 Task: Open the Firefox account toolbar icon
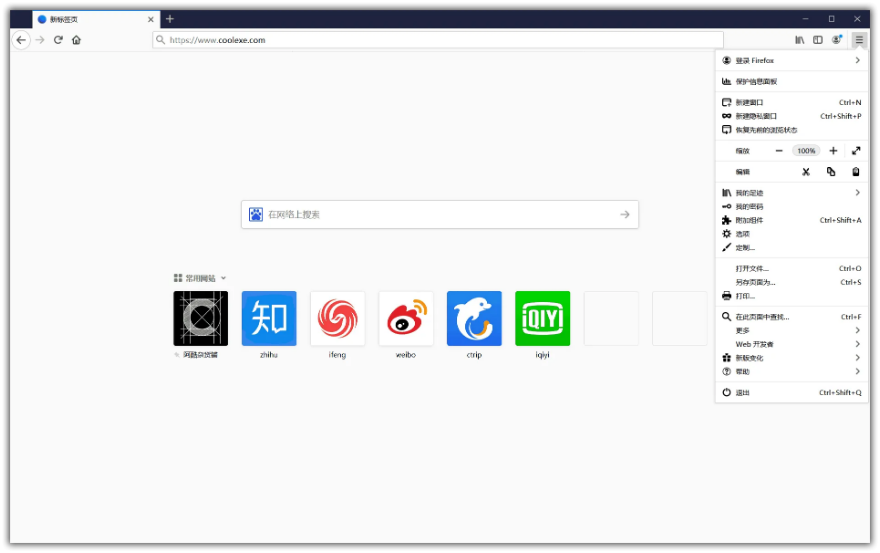837,40
